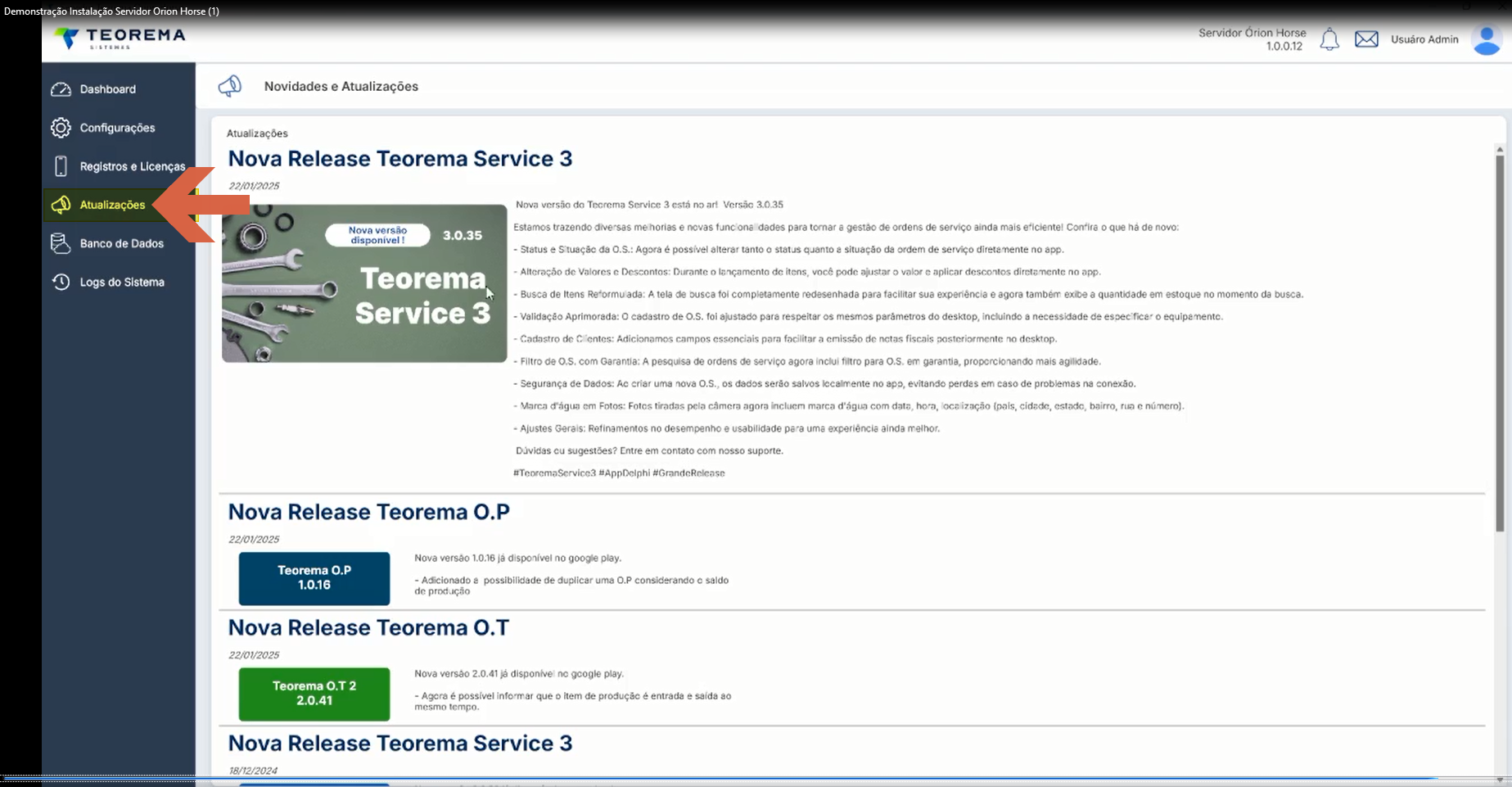Screen dimensions: 1512x787
Task: Click the Teorema Sistemas logo
Action: tap(120, 38)
